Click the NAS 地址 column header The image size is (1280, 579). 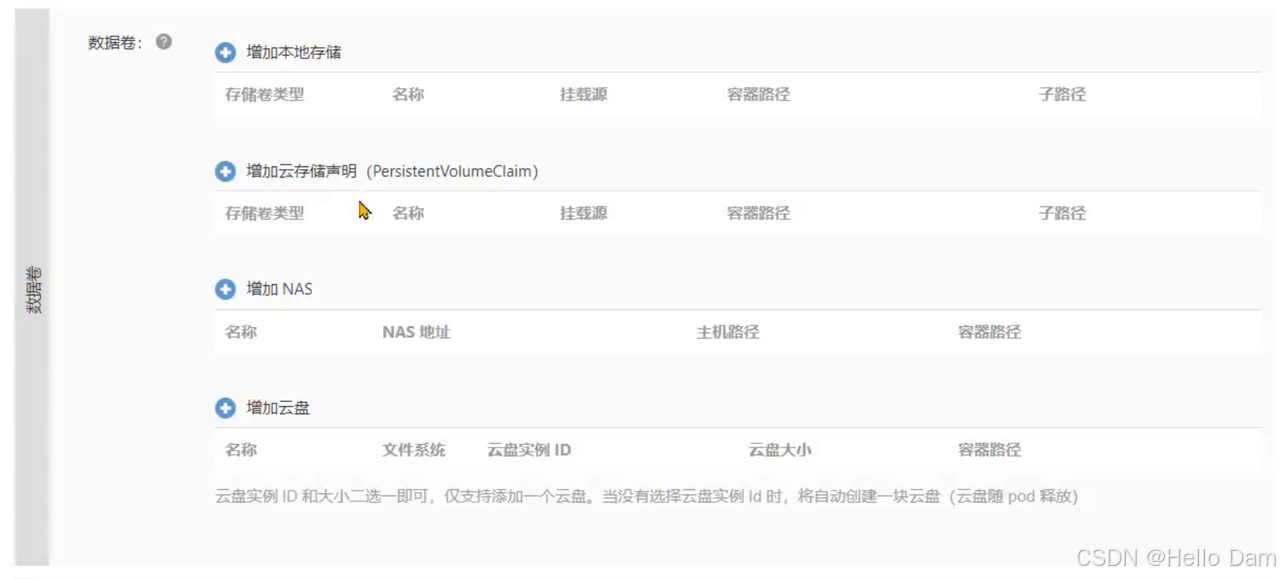(416, 332)
